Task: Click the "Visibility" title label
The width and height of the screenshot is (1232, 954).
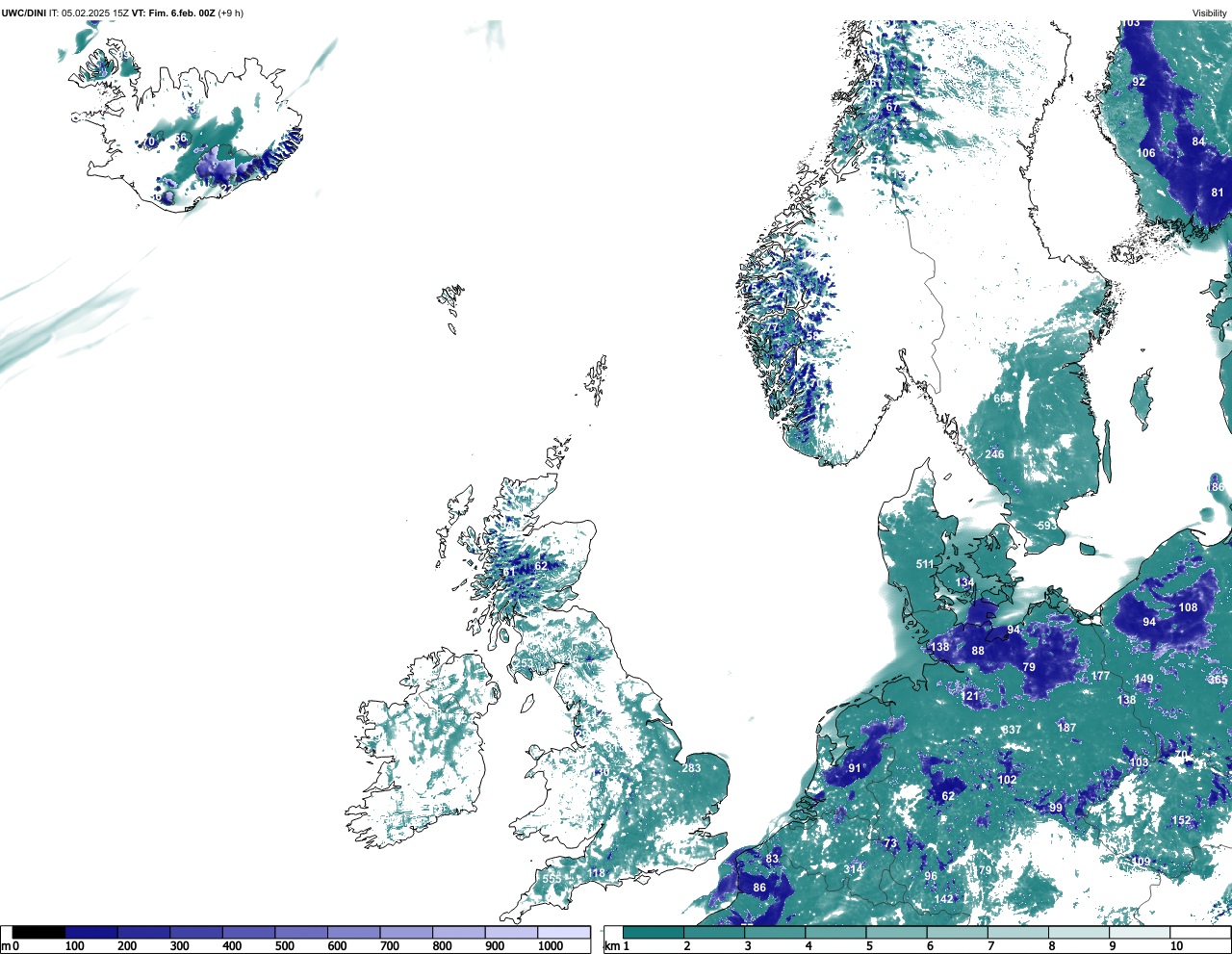Action: tap(1210, 13)
